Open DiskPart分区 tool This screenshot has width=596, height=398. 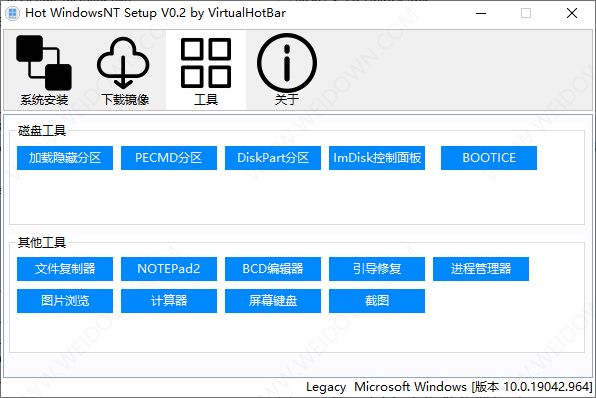click(x=273, y=158)
